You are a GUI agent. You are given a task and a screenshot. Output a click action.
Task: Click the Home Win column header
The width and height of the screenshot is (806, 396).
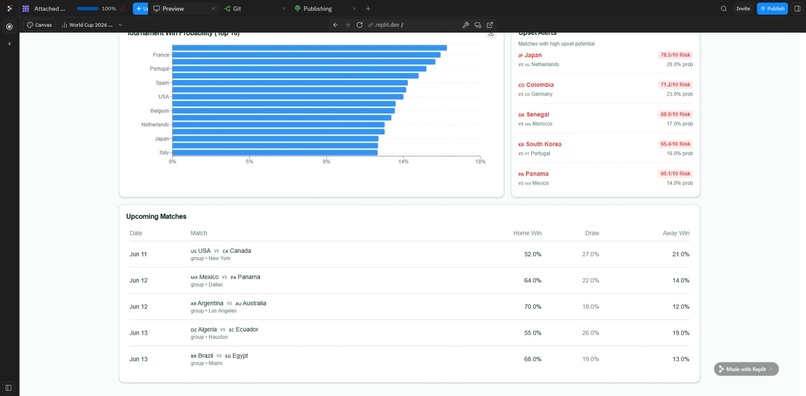coord(527,233)
